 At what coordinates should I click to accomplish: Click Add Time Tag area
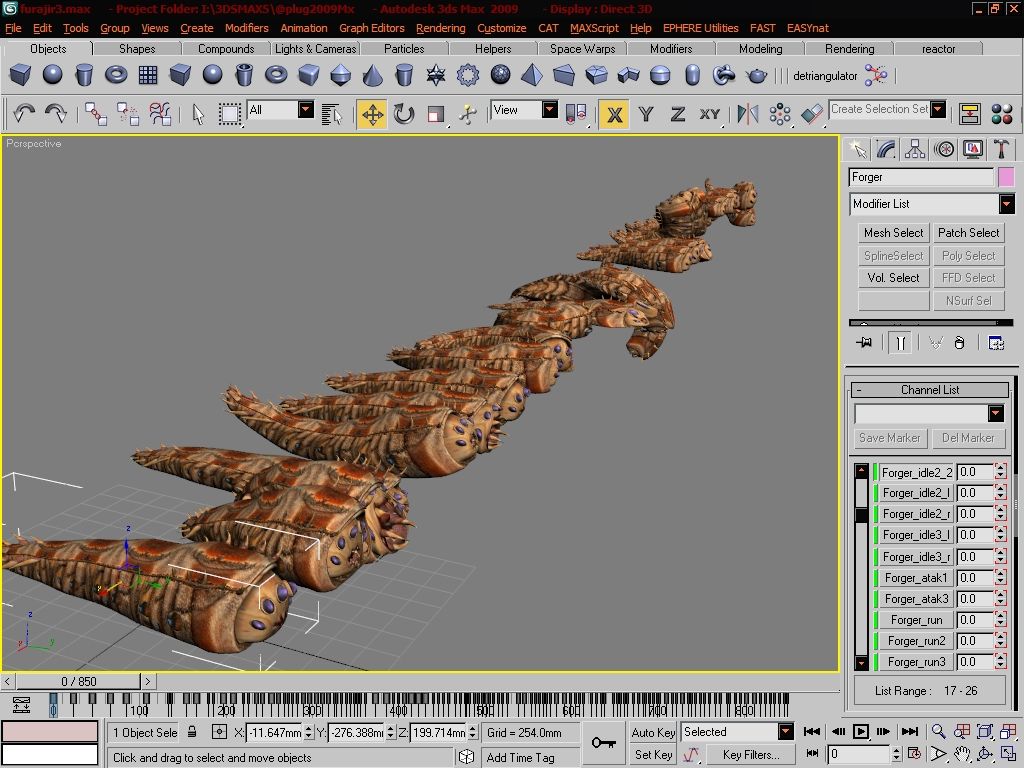pyautogui.click(x=530, y=758)
